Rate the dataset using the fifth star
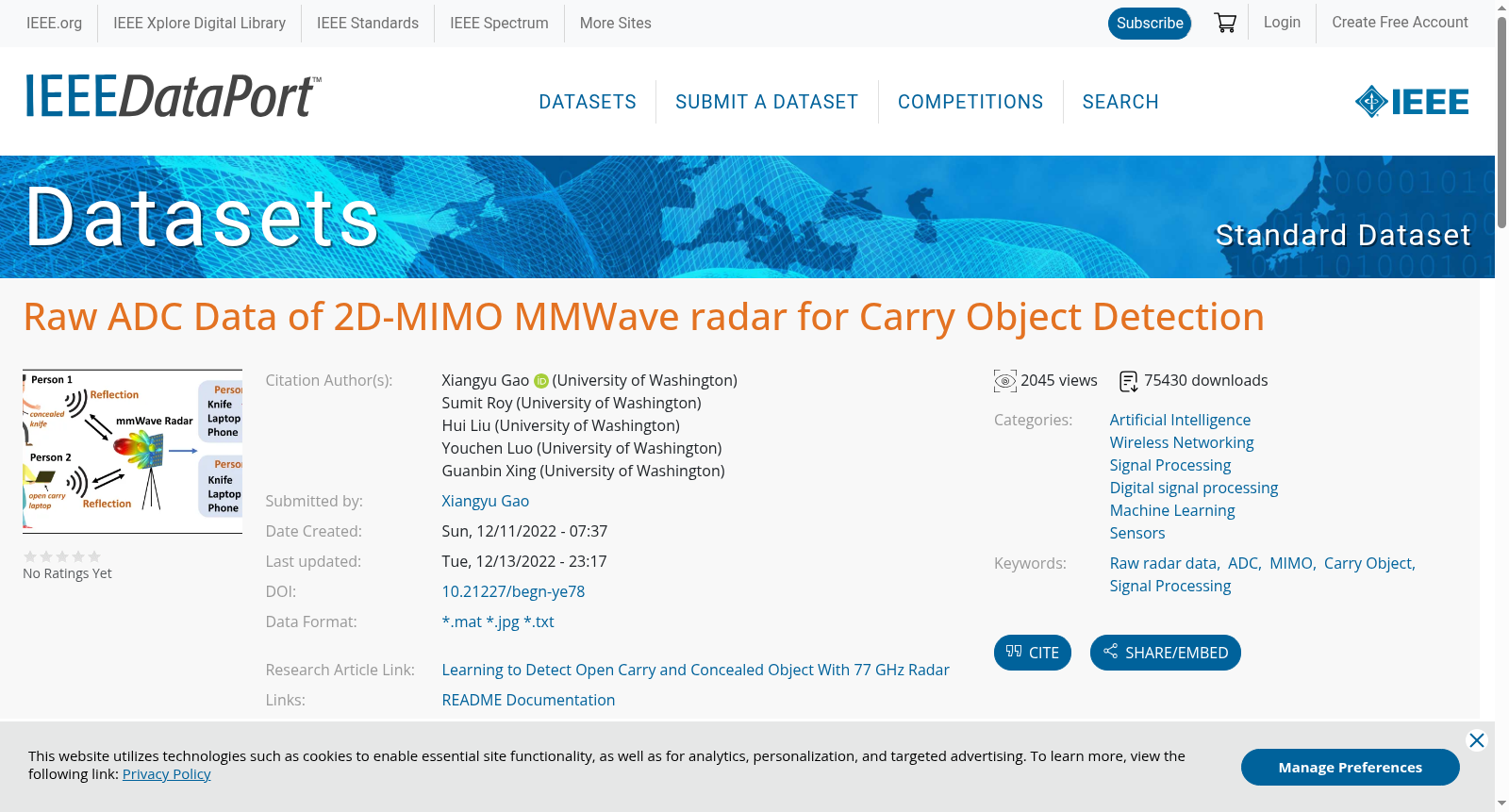The width and height of the screenshot is (1509, 812). 94,556
